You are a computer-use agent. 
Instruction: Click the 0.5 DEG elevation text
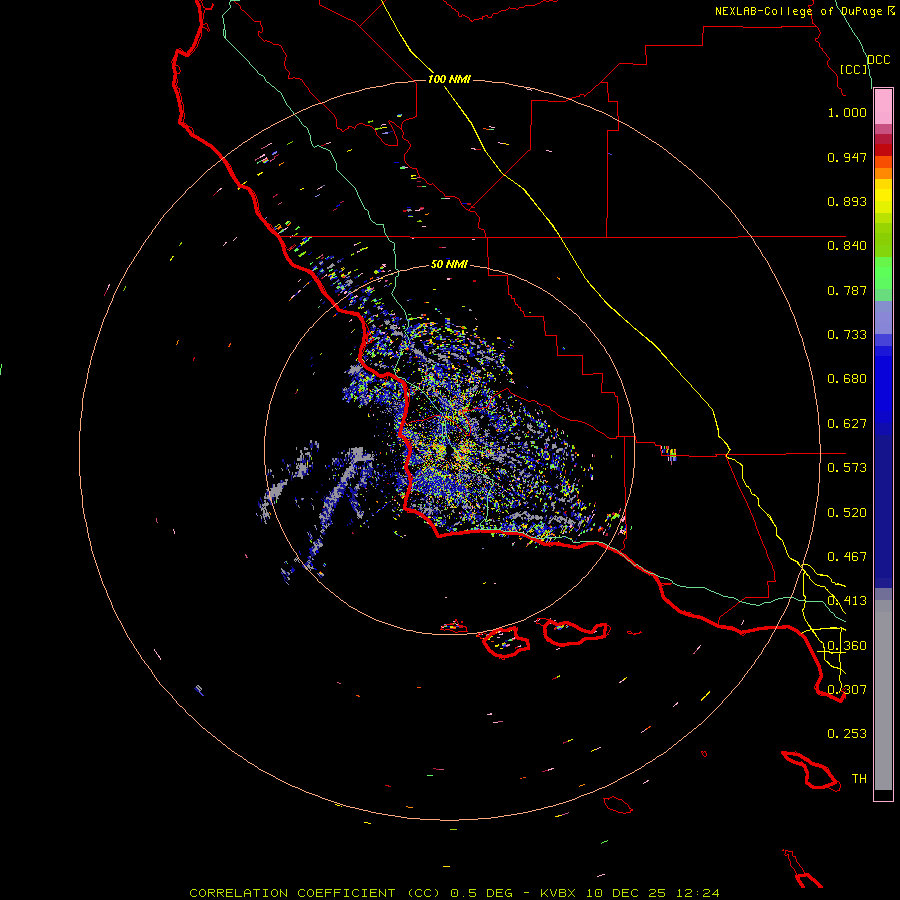(x=483, y=893)
